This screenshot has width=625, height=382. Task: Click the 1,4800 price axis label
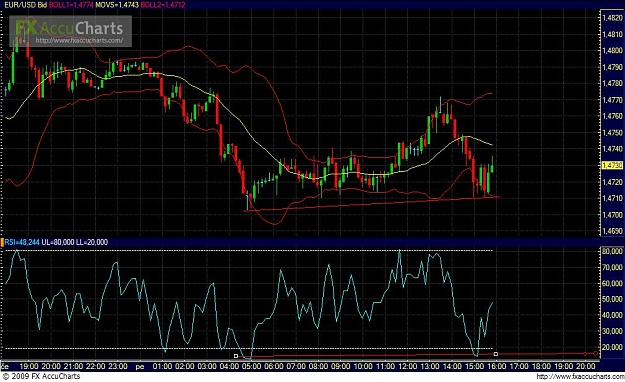tap(612, 51)
